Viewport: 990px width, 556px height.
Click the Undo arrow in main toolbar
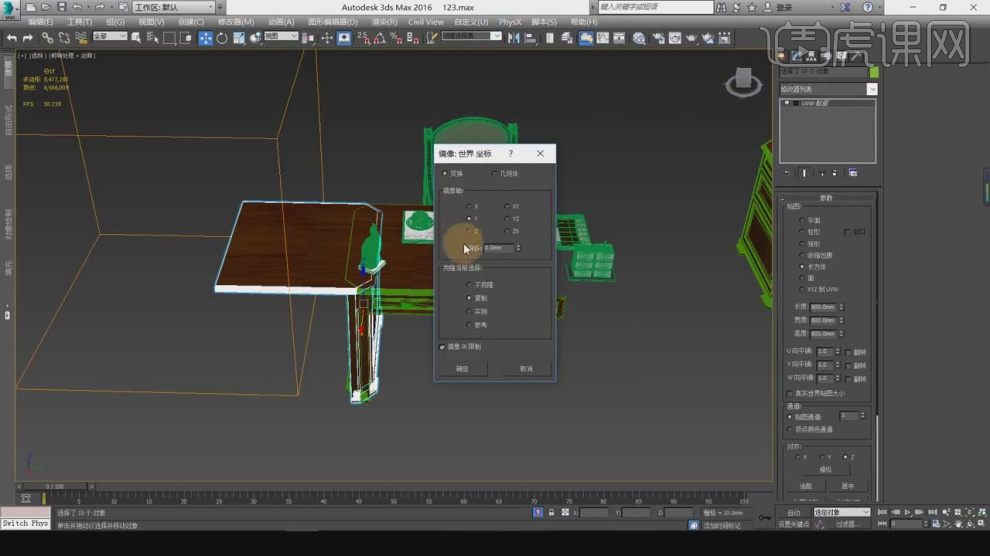[11, 38]
